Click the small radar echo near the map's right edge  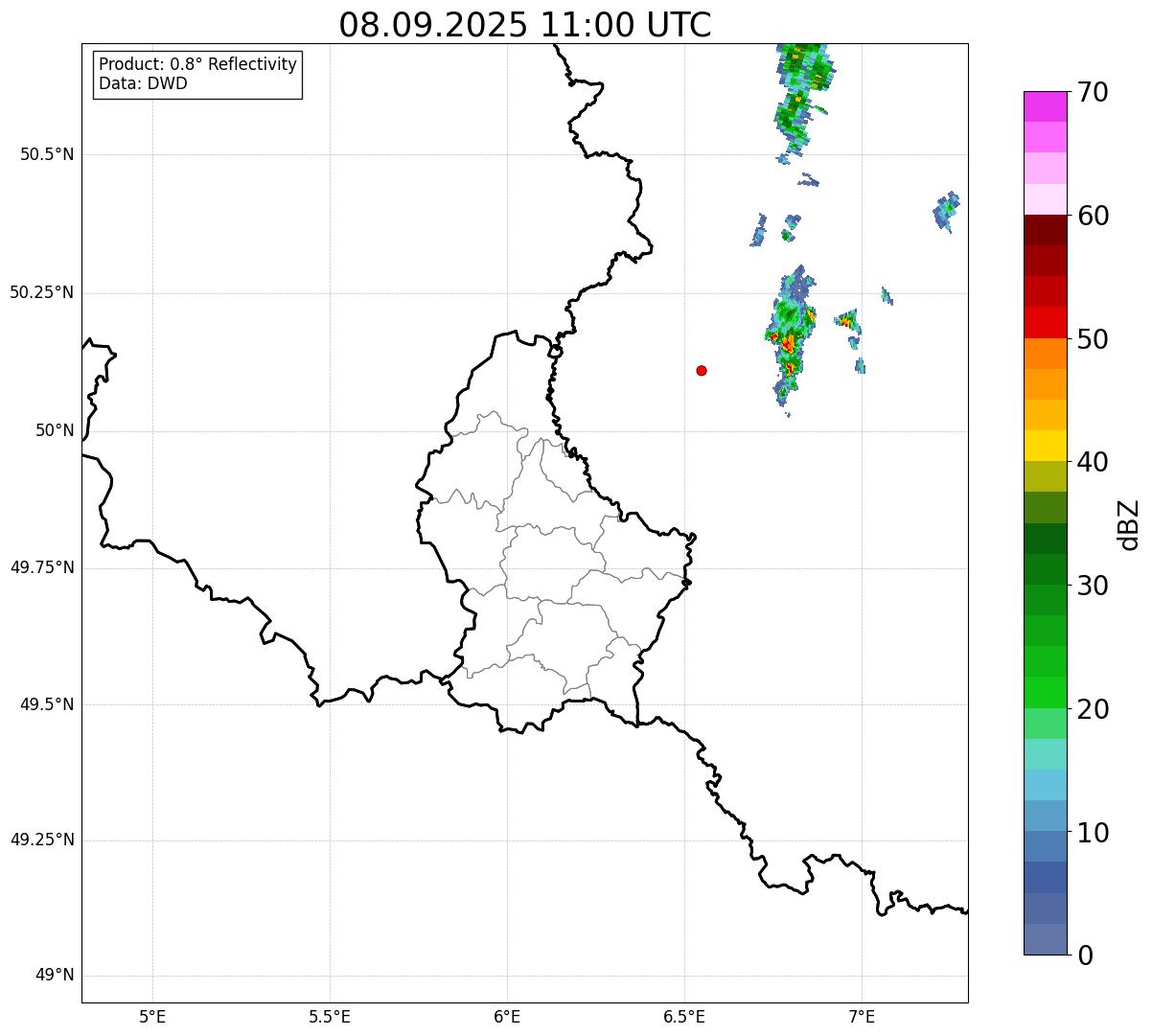pos(947,211)
